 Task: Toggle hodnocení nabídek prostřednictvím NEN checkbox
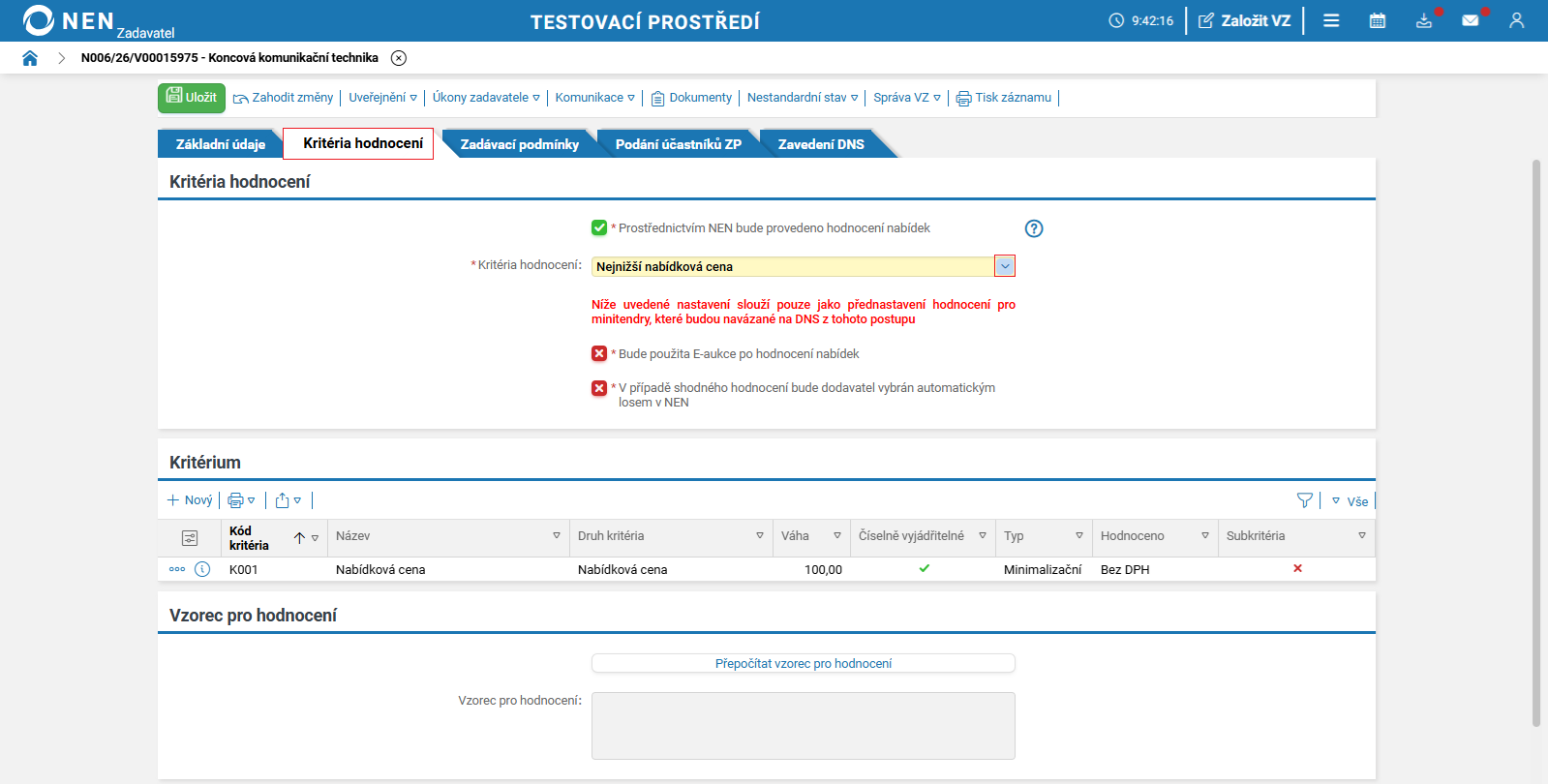pos(599,228)
